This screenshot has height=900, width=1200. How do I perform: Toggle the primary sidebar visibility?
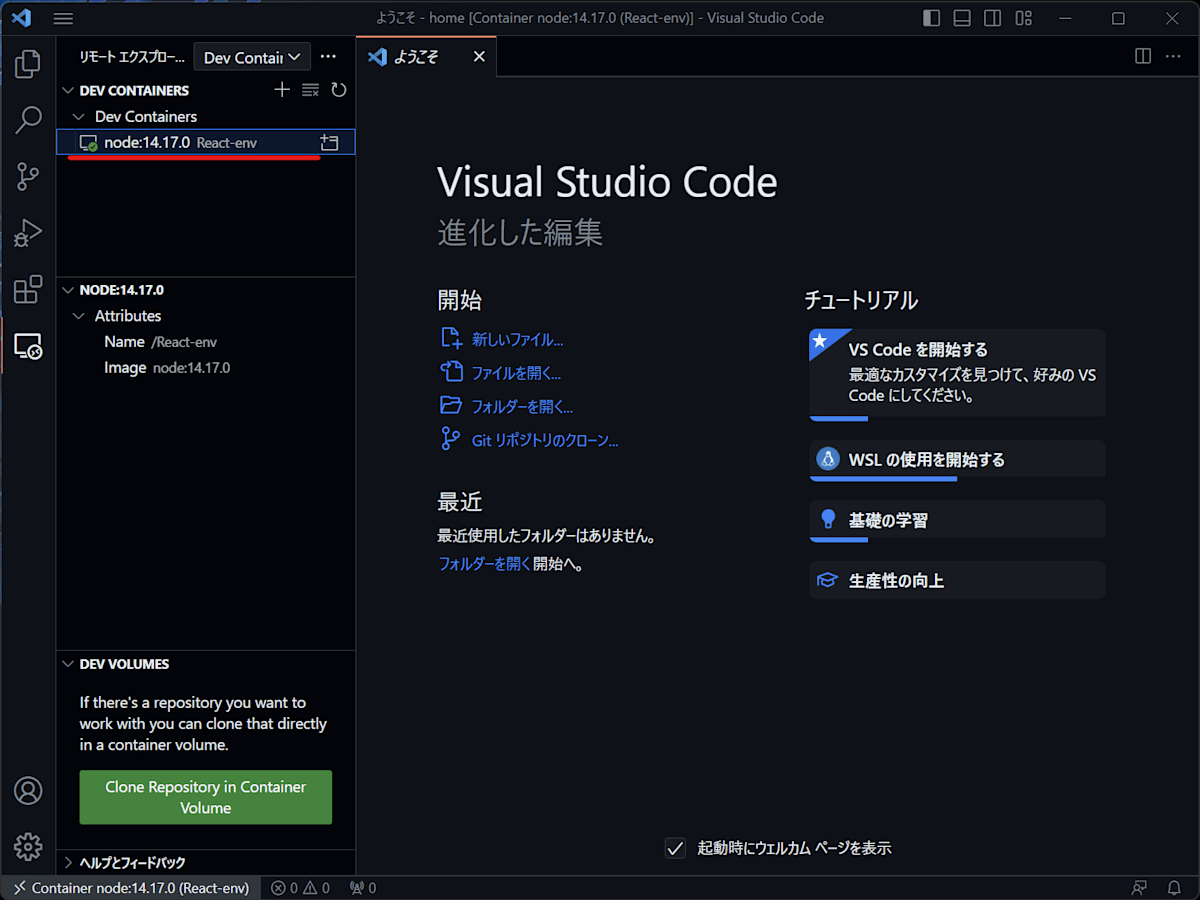pos(931,18)
